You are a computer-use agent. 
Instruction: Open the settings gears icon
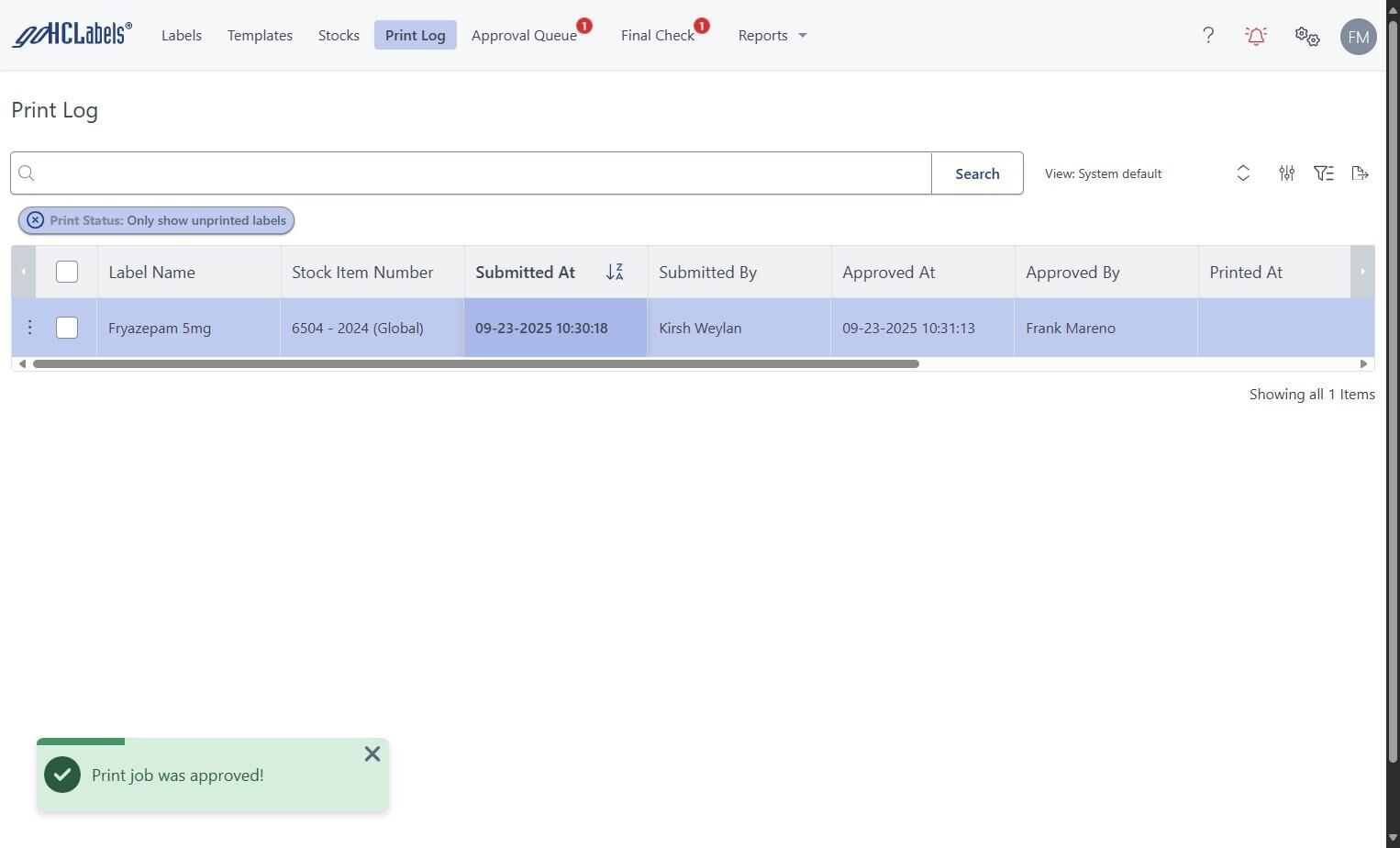pyautogui.click(x=1307, y=37)
